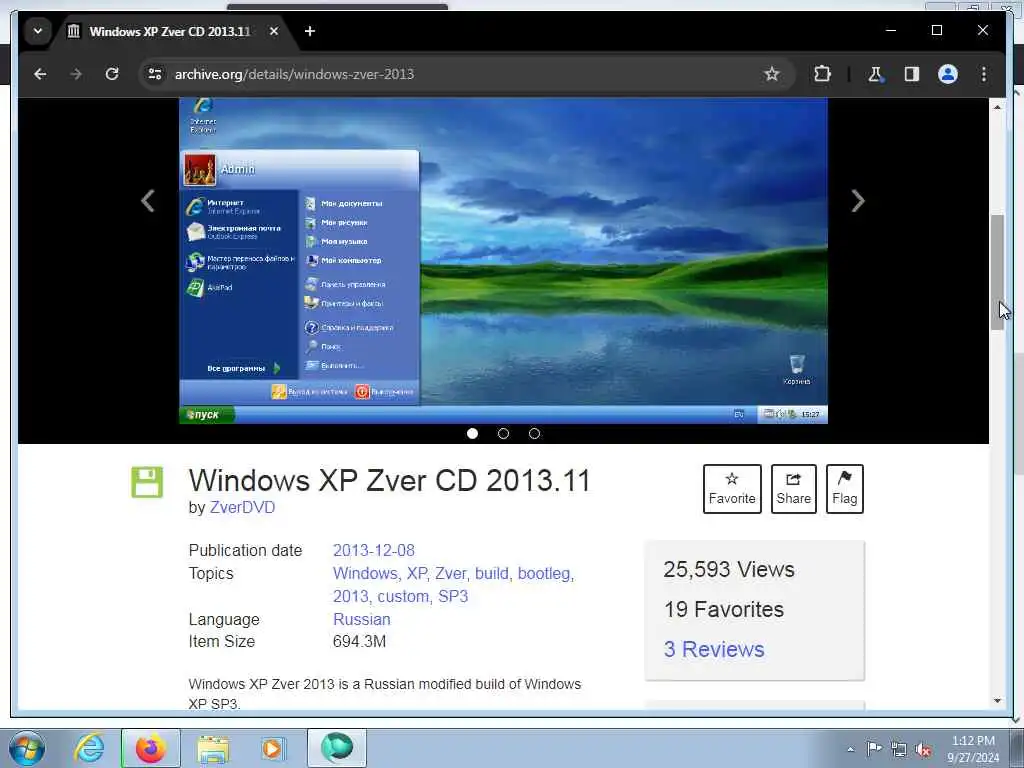
Task: Open the Chrome profile avatar
Action: (x=948, y=74)
